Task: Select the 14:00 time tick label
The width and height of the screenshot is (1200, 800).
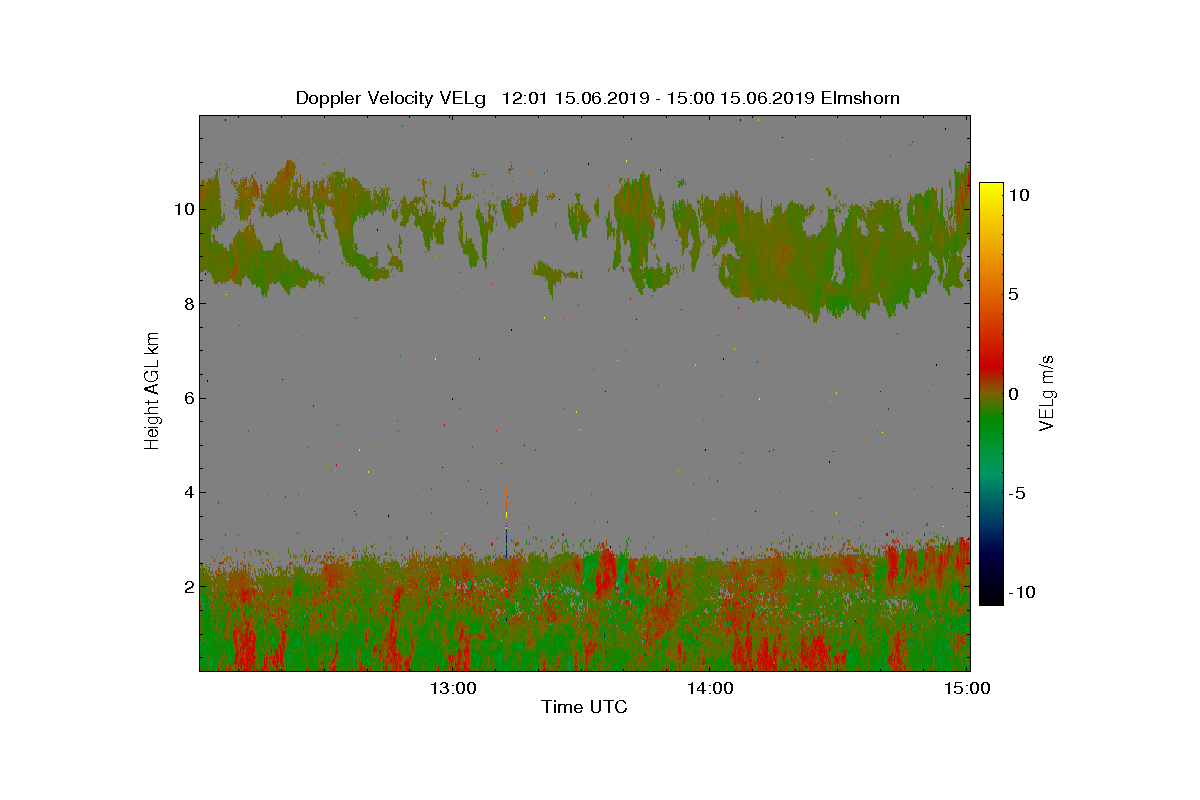Action: pyautogui.click(x=709, y=688)
